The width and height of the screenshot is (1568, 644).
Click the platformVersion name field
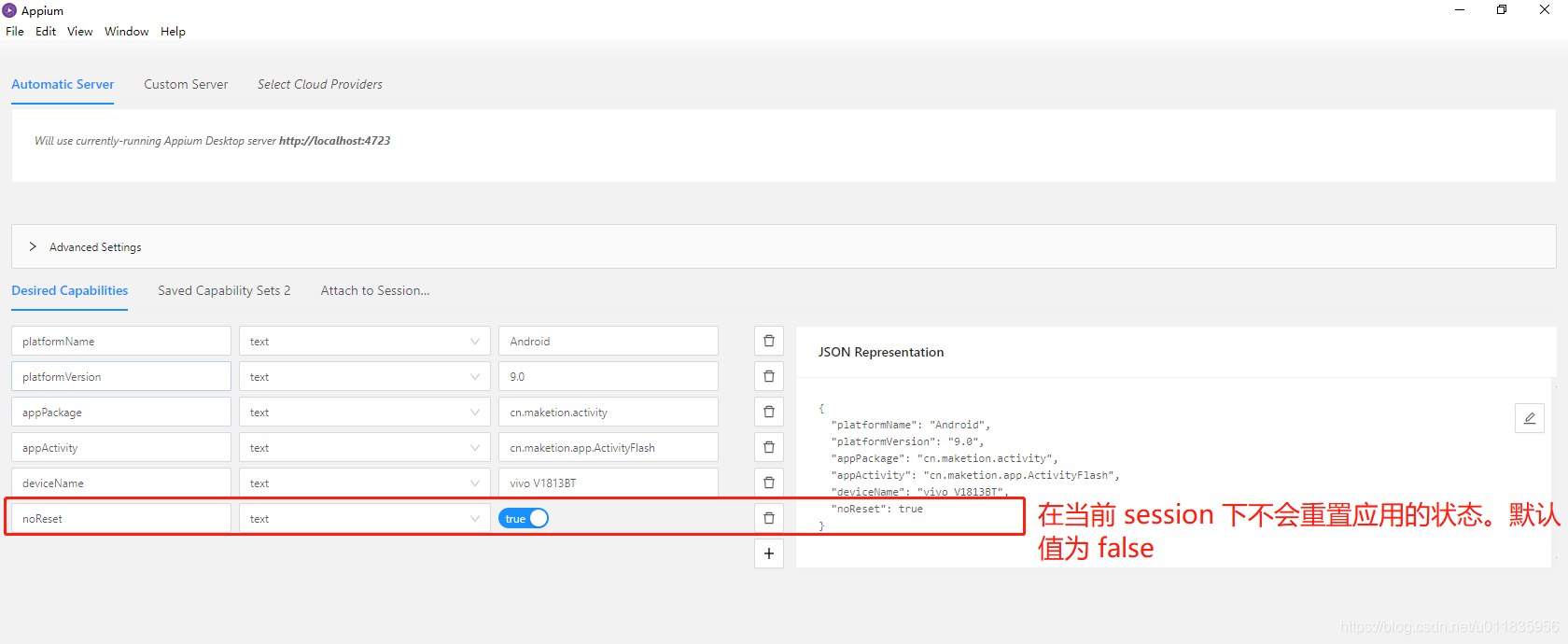click(x=121, y=376)
